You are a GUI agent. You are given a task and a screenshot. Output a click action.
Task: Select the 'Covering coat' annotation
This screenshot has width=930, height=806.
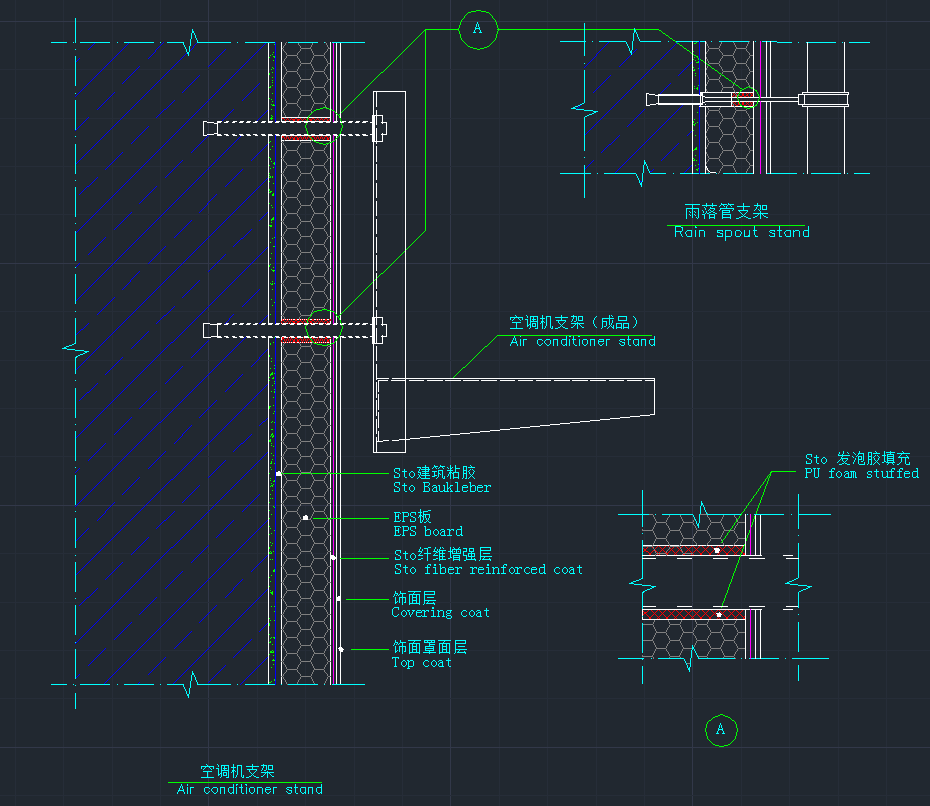point(440,612)
